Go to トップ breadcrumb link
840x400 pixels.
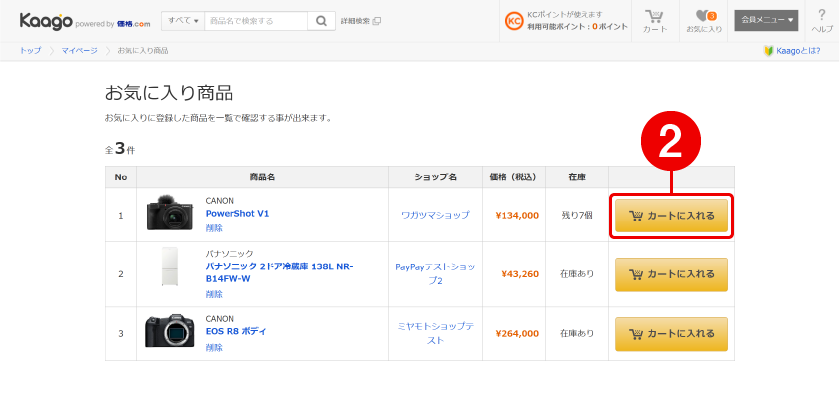[30, 51]
